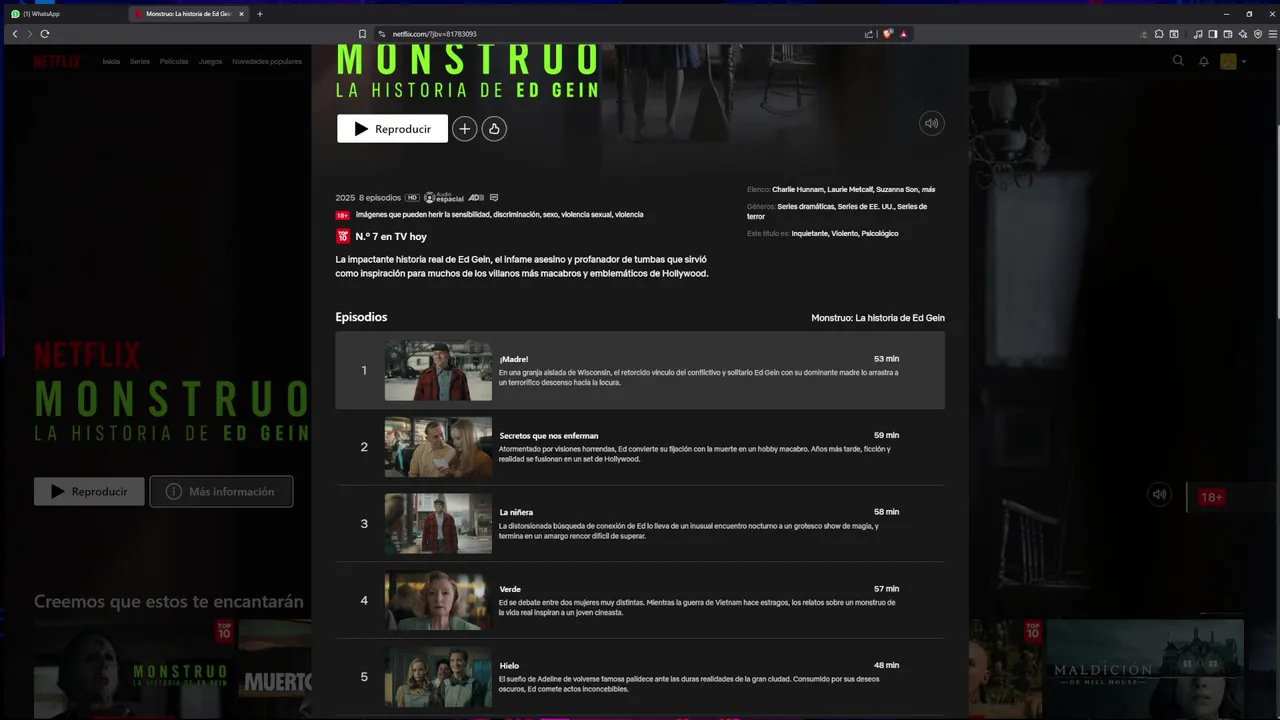Viewport: 1280px width, 720px height.
Task: Open a new browser tab
Action: [260, 14]
